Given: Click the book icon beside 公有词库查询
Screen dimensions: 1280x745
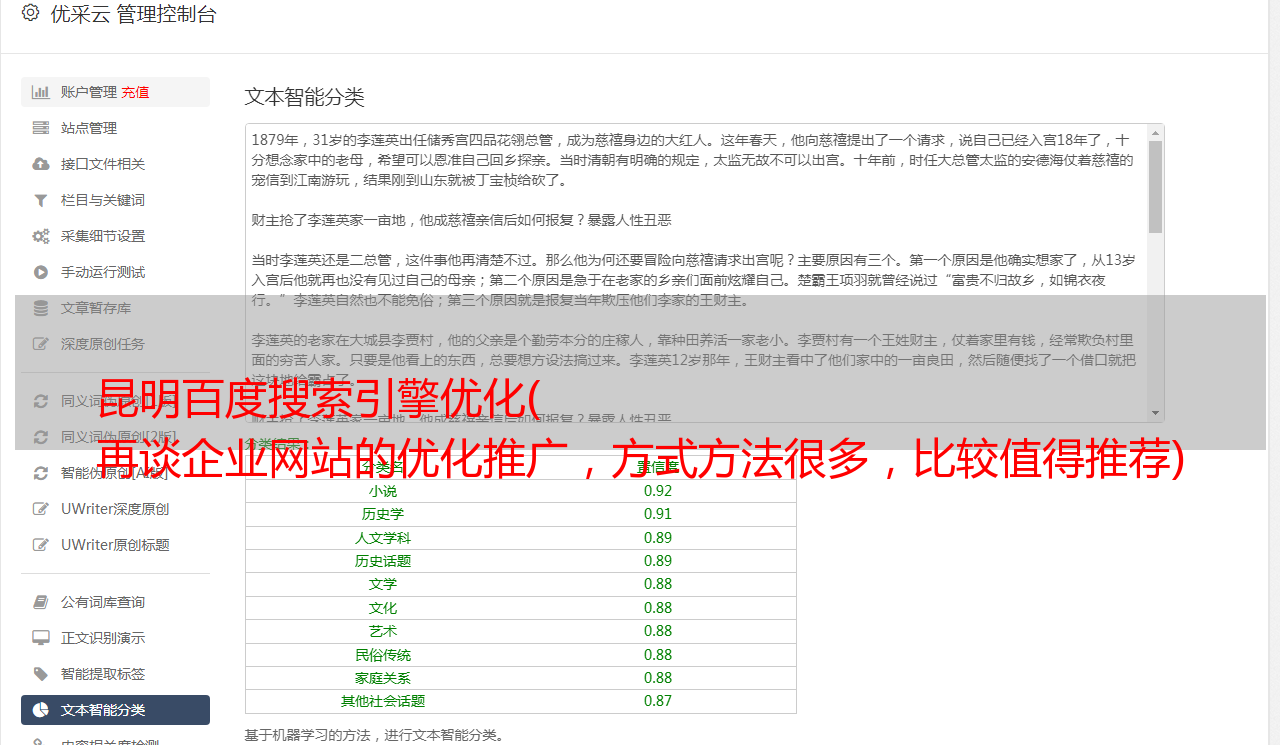Looking at the screenshot, I should (x=41, y=602).
